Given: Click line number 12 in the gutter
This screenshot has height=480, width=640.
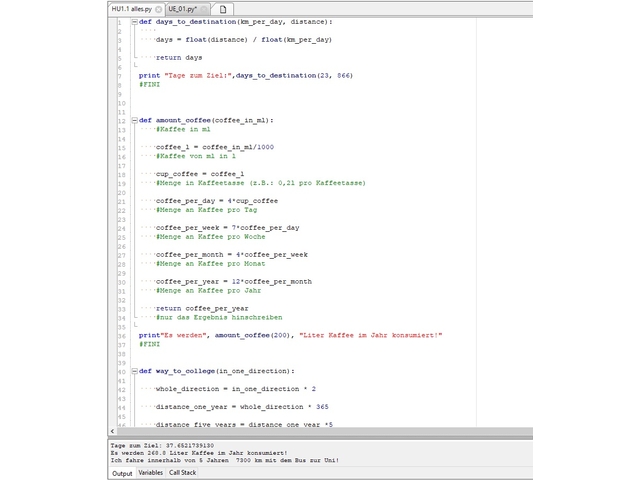Looking at the screenshot, I should [x=122, y=121].
